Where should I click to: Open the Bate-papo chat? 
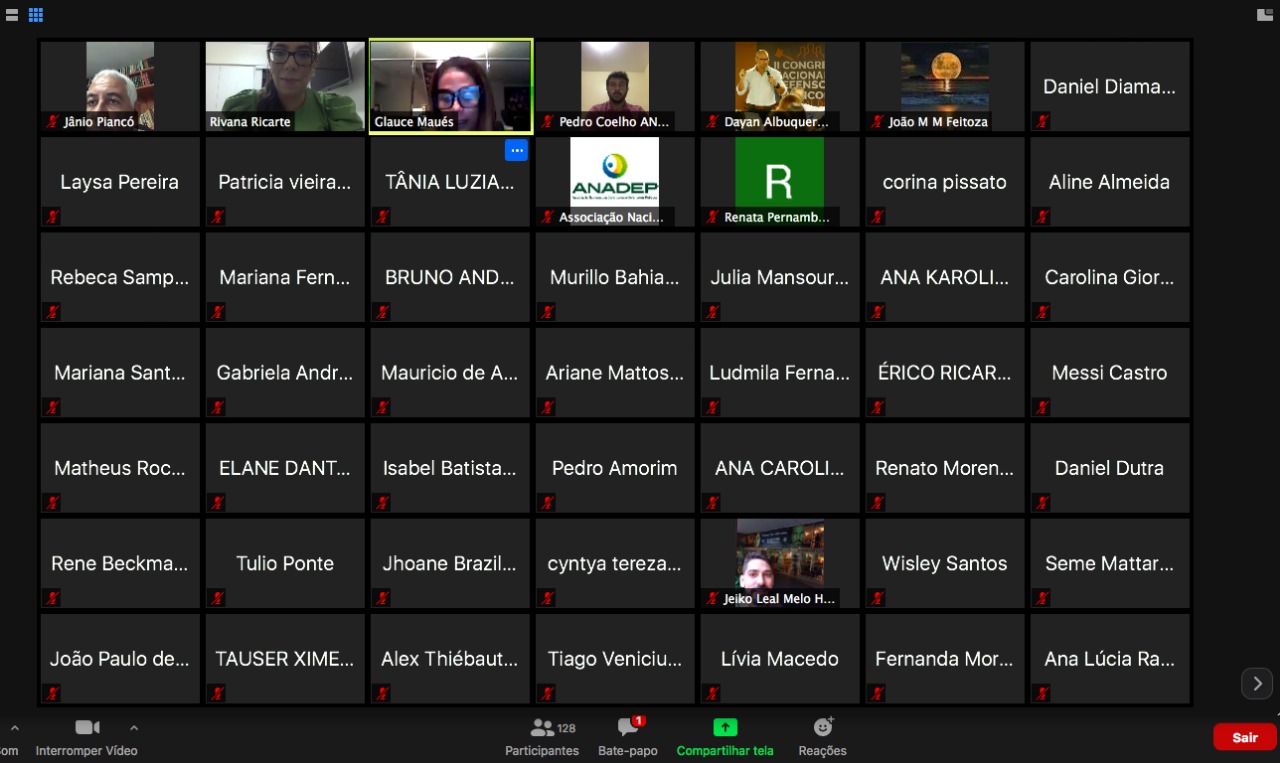tap(627, 737)
